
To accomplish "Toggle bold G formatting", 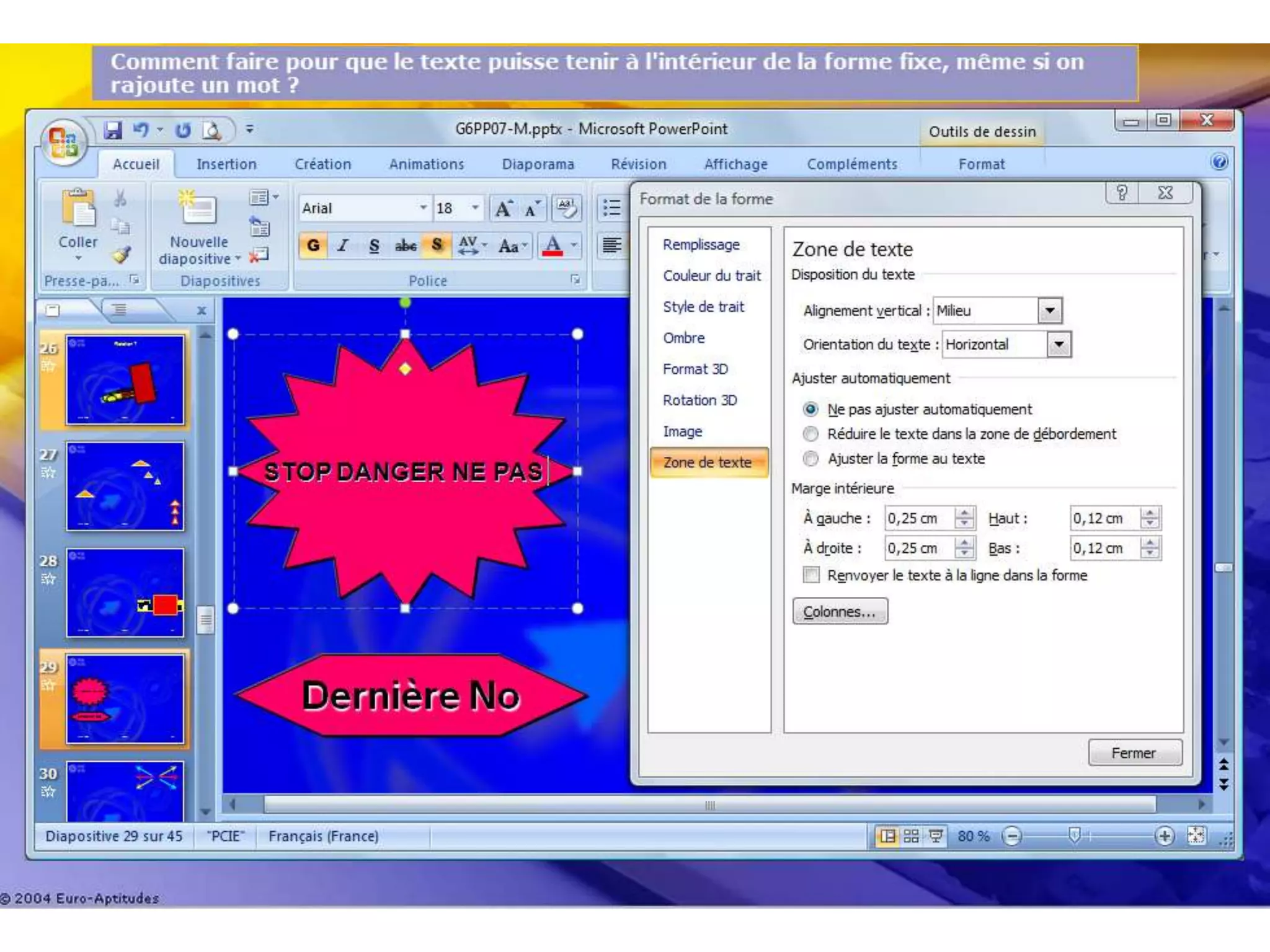I will (314, 245).
